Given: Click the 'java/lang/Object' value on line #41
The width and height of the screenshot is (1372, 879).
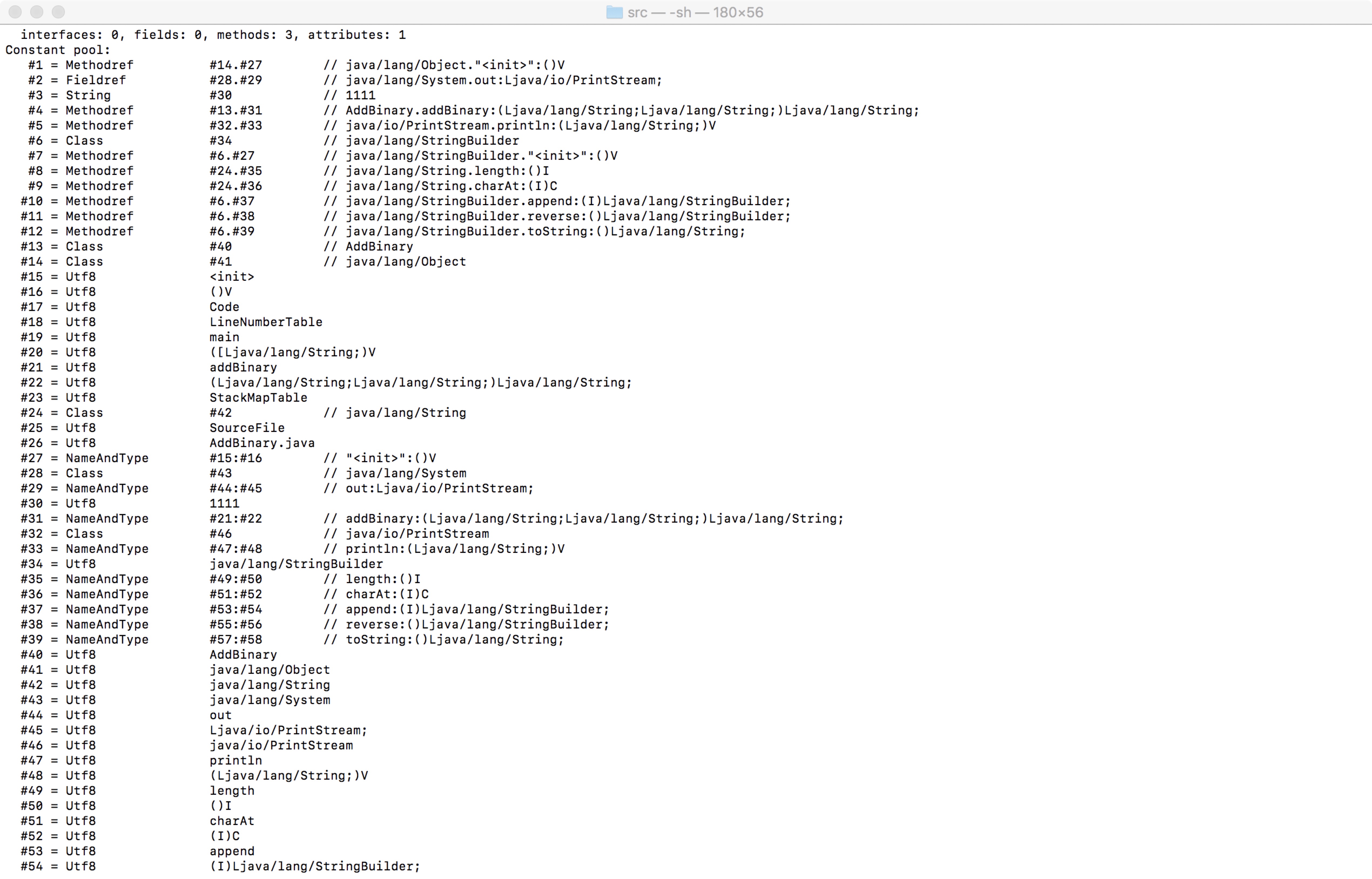Looking at the screenshot, I should click(x=270, y=670).
